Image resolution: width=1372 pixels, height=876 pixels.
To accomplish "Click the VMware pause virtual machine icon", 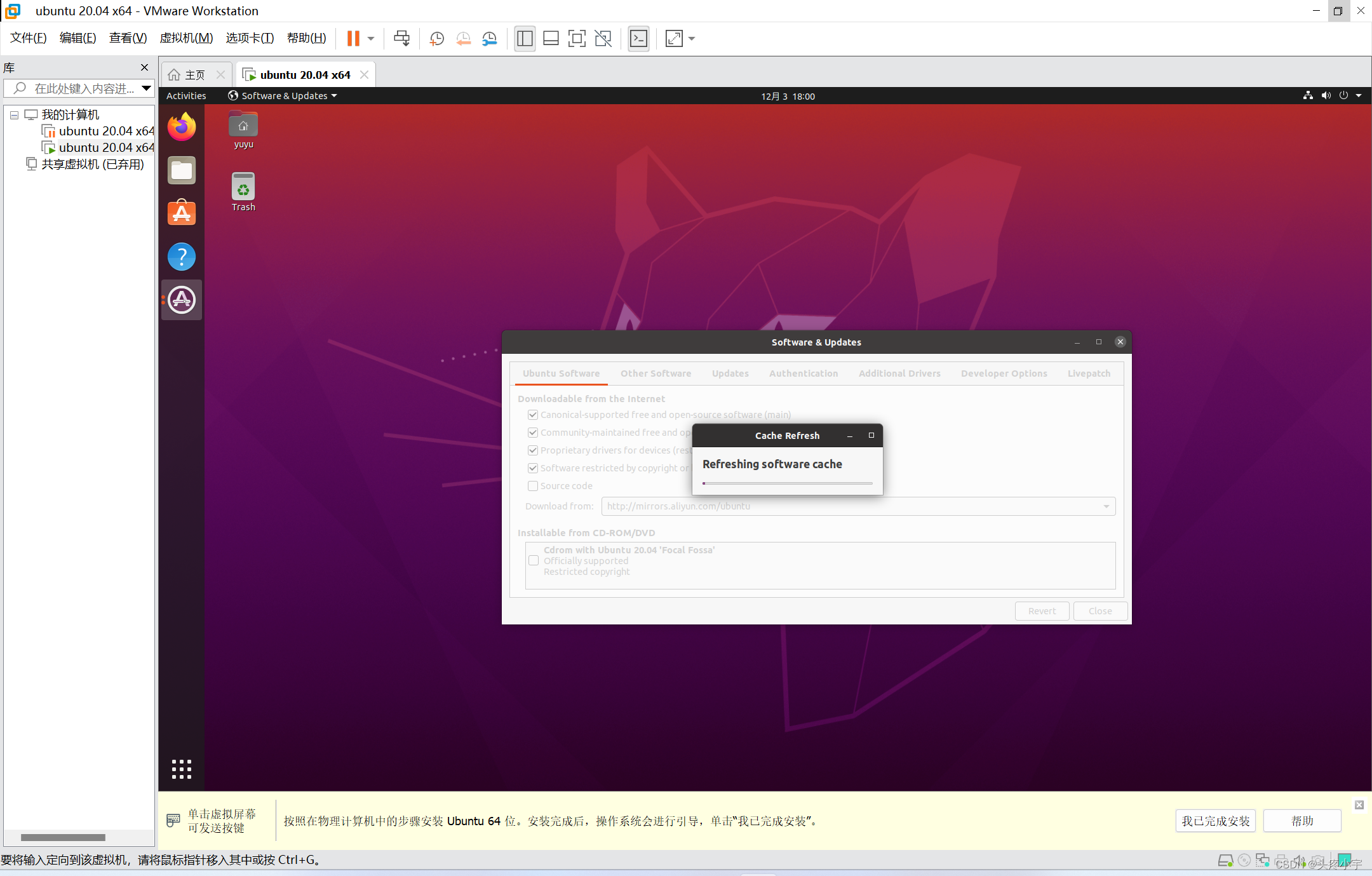I will (x=353, y=39).
